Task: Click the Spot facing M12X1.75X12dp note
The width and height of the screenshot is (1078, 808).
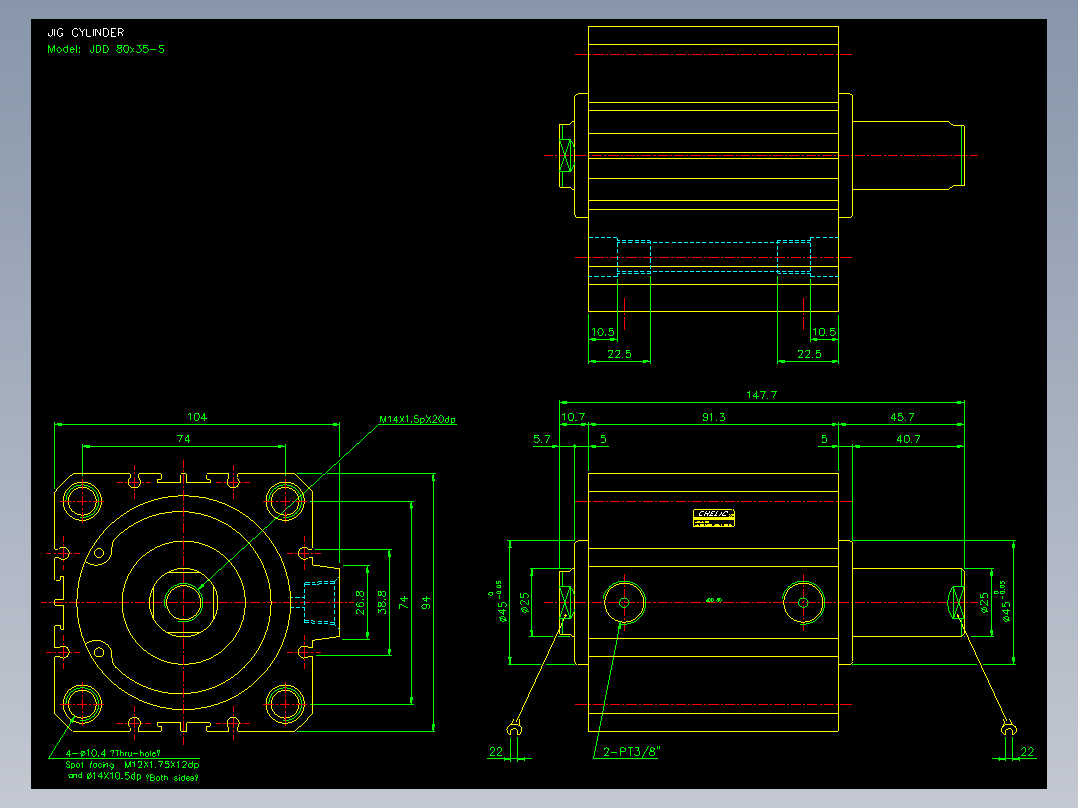Action: point(133,765)
